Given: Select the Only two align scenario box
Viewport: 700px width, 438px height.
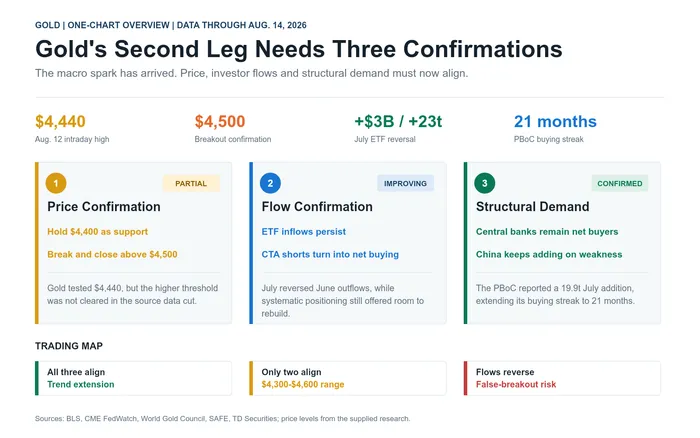Looking at the screenshot, I should pos(348,378).
